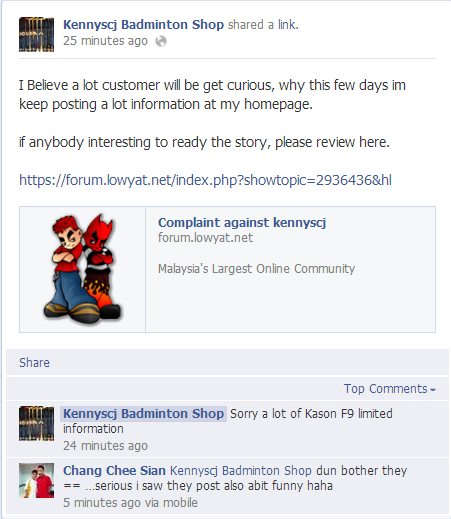Image resolution: width=451 pixels, height=519 pixels.
Task: Open Kennyscj Badminton Shop page from header
Action: pos(143,25)
